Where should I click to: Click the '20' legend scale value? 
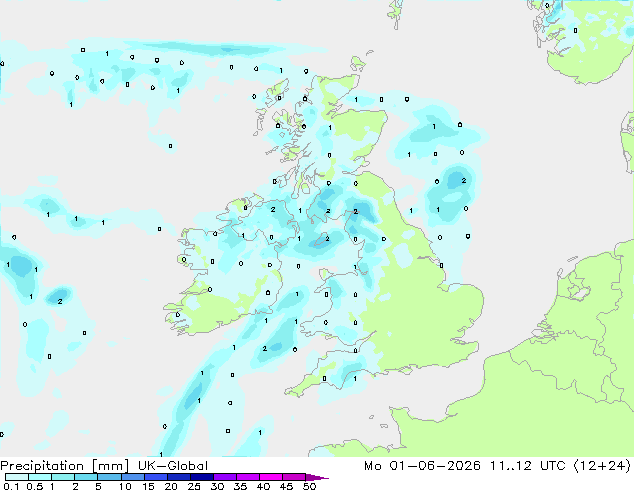click(x=171, y=486)
